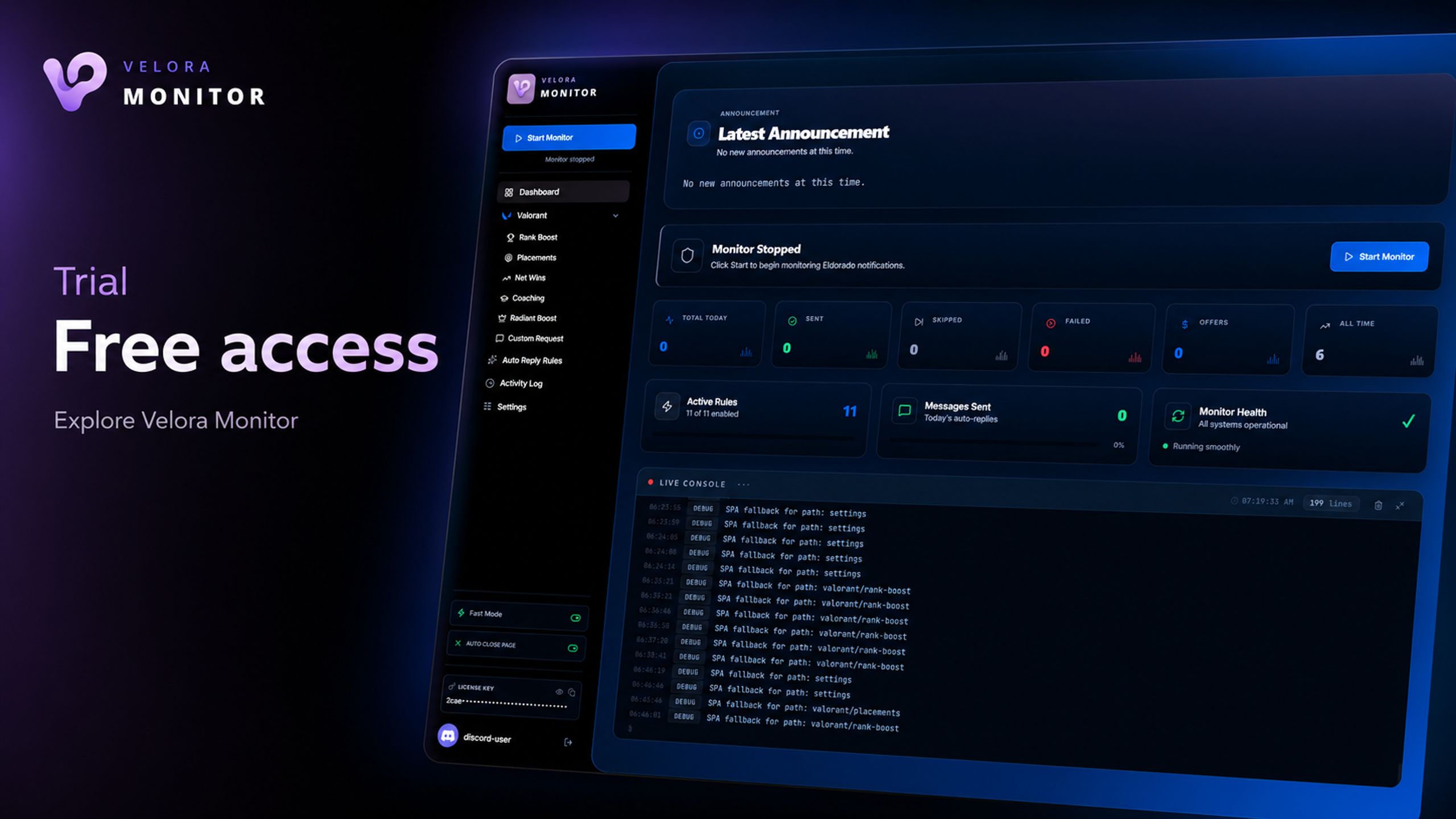View the Activity Log
The width and height of the screenshot is (1456, 819).
513,383
